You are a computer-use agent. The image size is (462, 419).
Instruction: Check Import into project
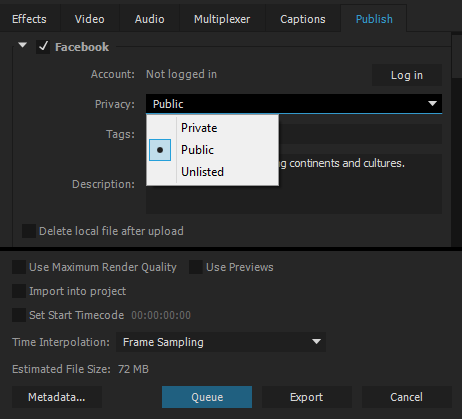pos(19,291)
